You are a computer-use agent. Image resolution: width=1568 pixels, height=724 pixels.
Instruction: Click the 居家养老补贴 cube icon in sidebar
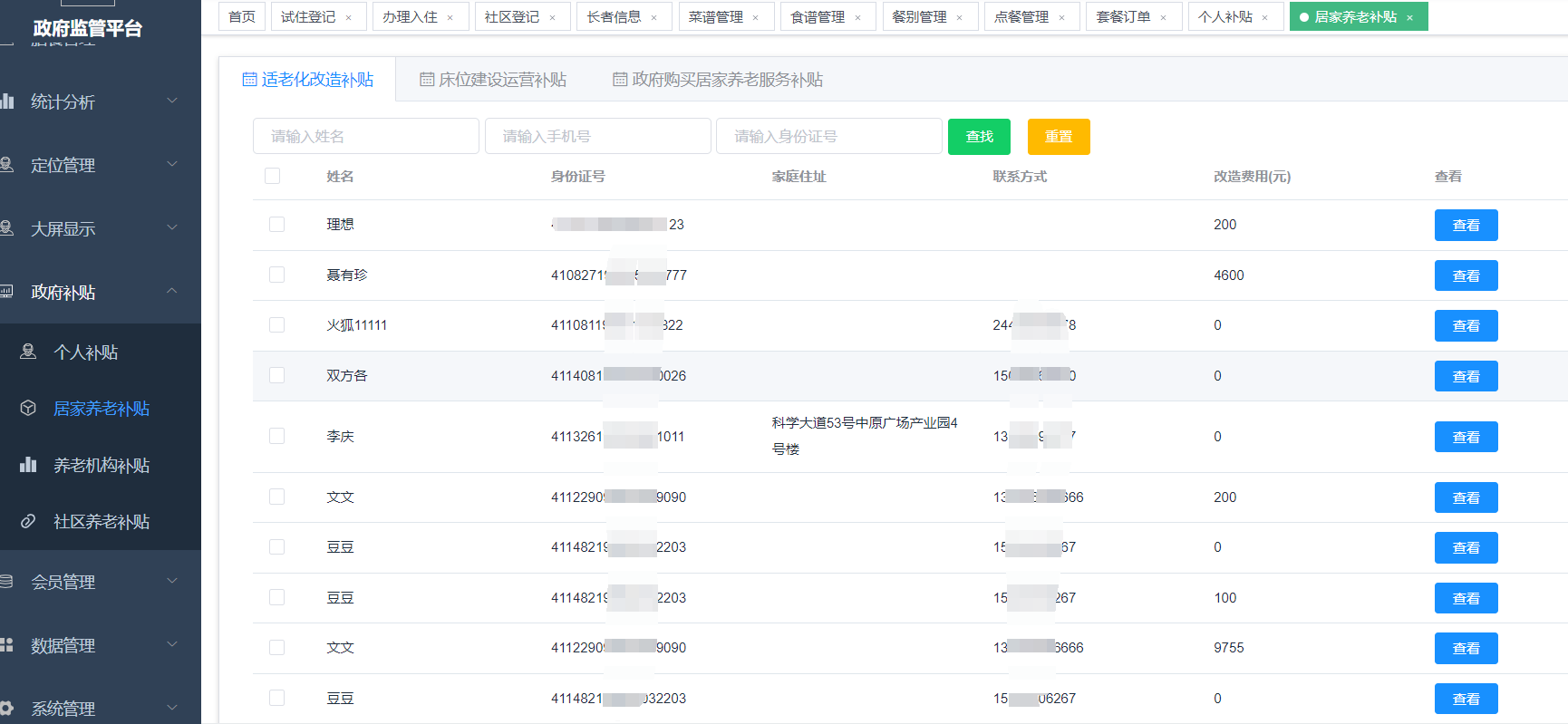(x=29, y=409)
